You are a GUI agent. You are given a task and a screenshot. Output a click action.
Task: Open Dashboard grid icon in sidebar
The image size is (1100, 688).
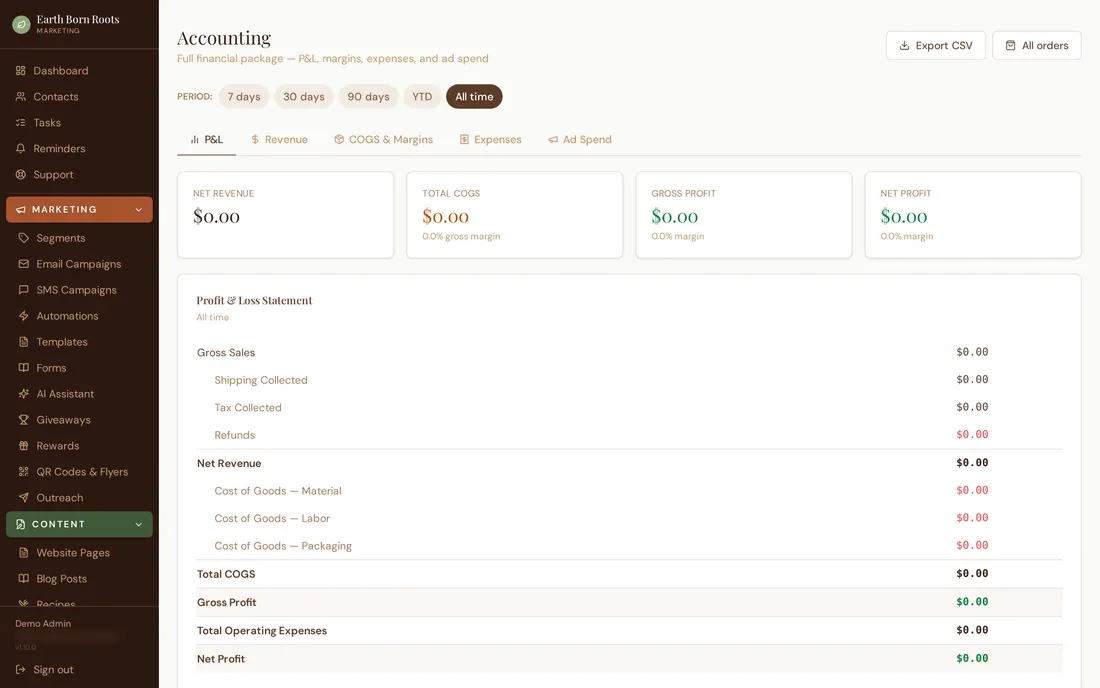[x=20, y=71]
